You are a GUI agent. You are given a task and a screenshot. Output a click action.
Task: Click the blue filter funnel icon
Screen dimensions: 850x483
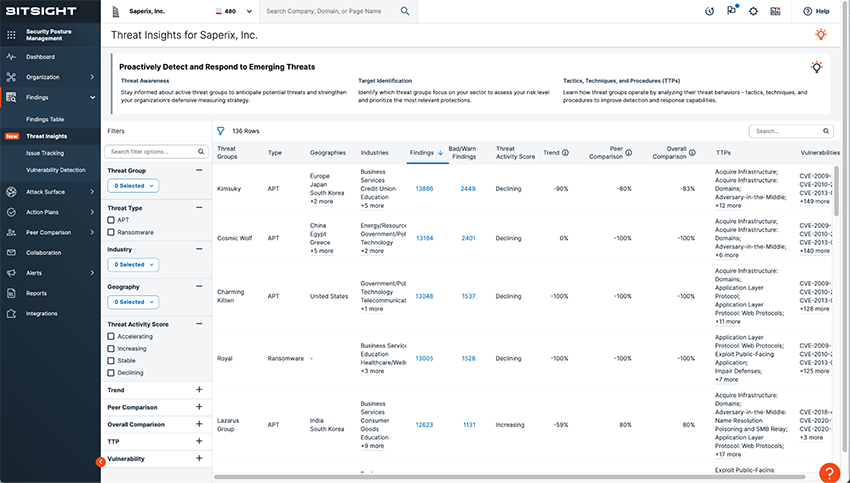point(221,131)
